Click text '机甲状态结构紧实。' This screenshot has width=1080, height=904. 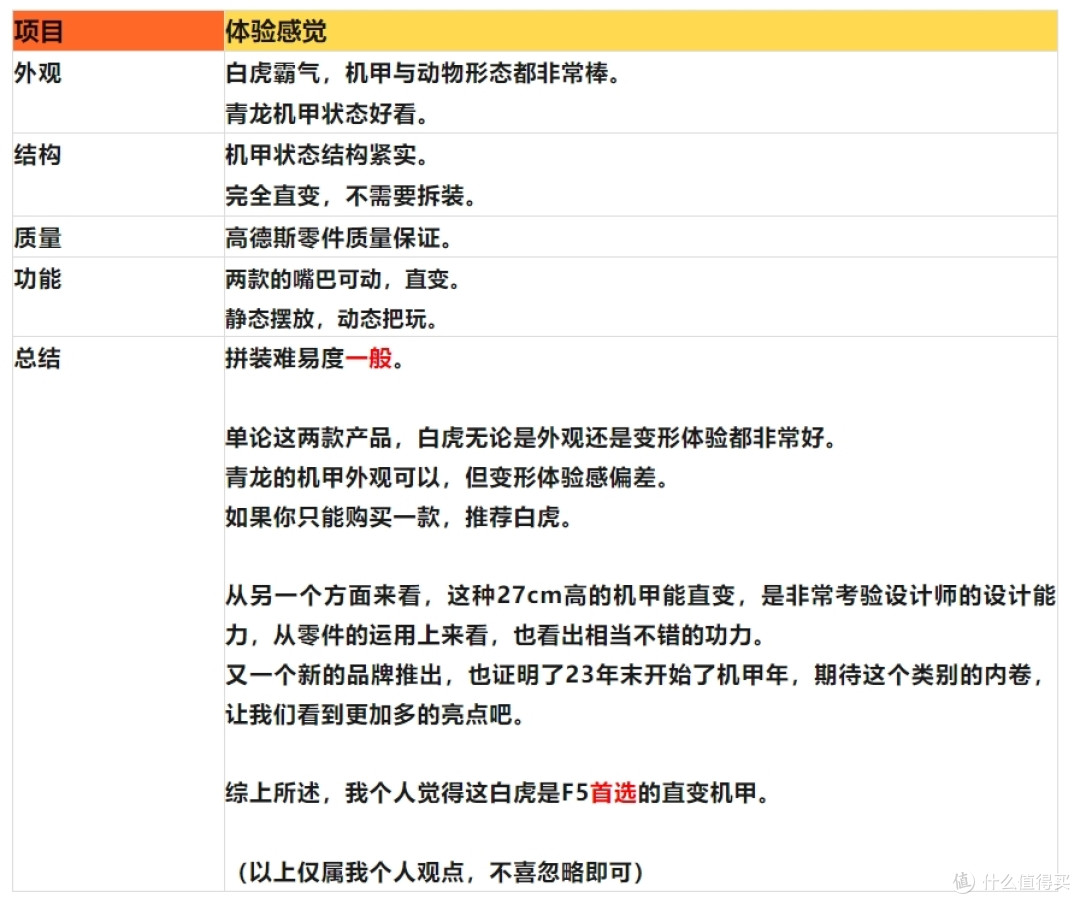pos(326,155)
